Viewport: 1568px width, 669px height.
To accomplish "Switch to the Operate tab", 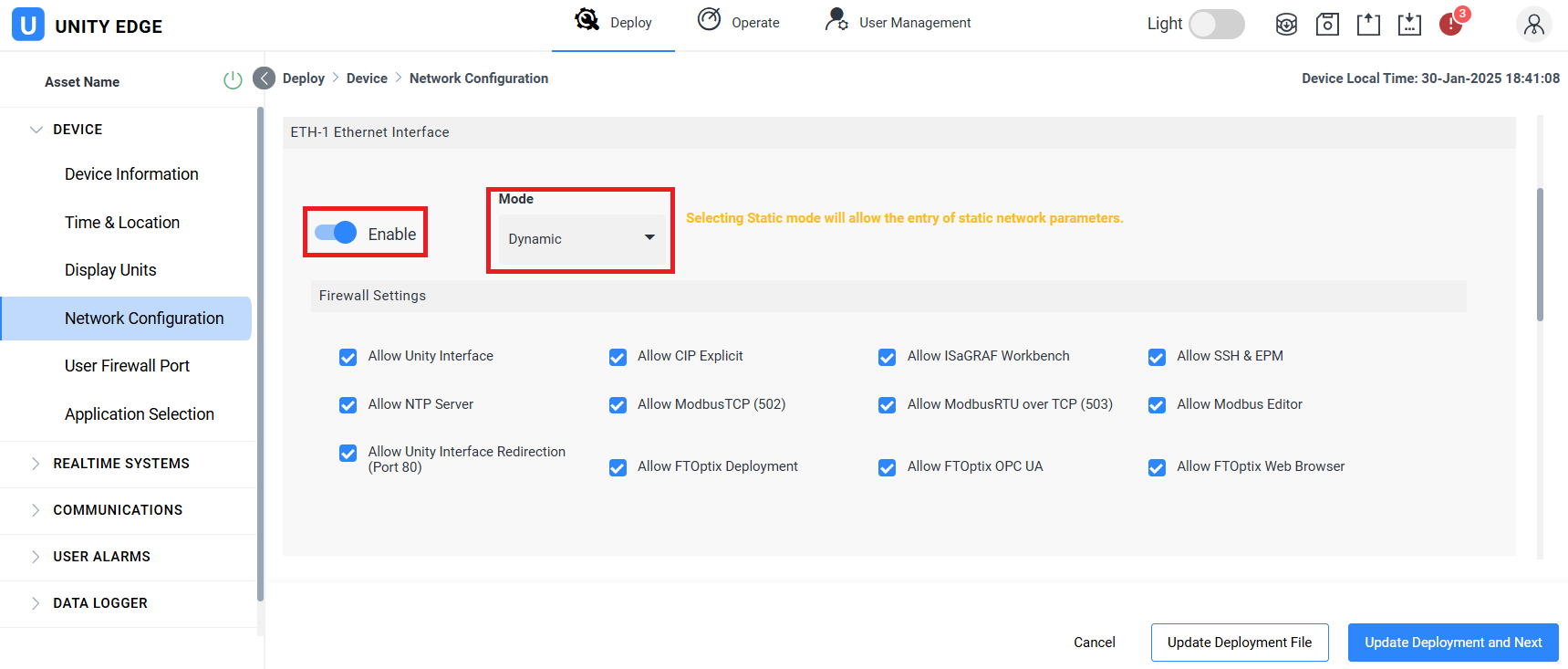I will pyautogui.click(x=739, y=23).
